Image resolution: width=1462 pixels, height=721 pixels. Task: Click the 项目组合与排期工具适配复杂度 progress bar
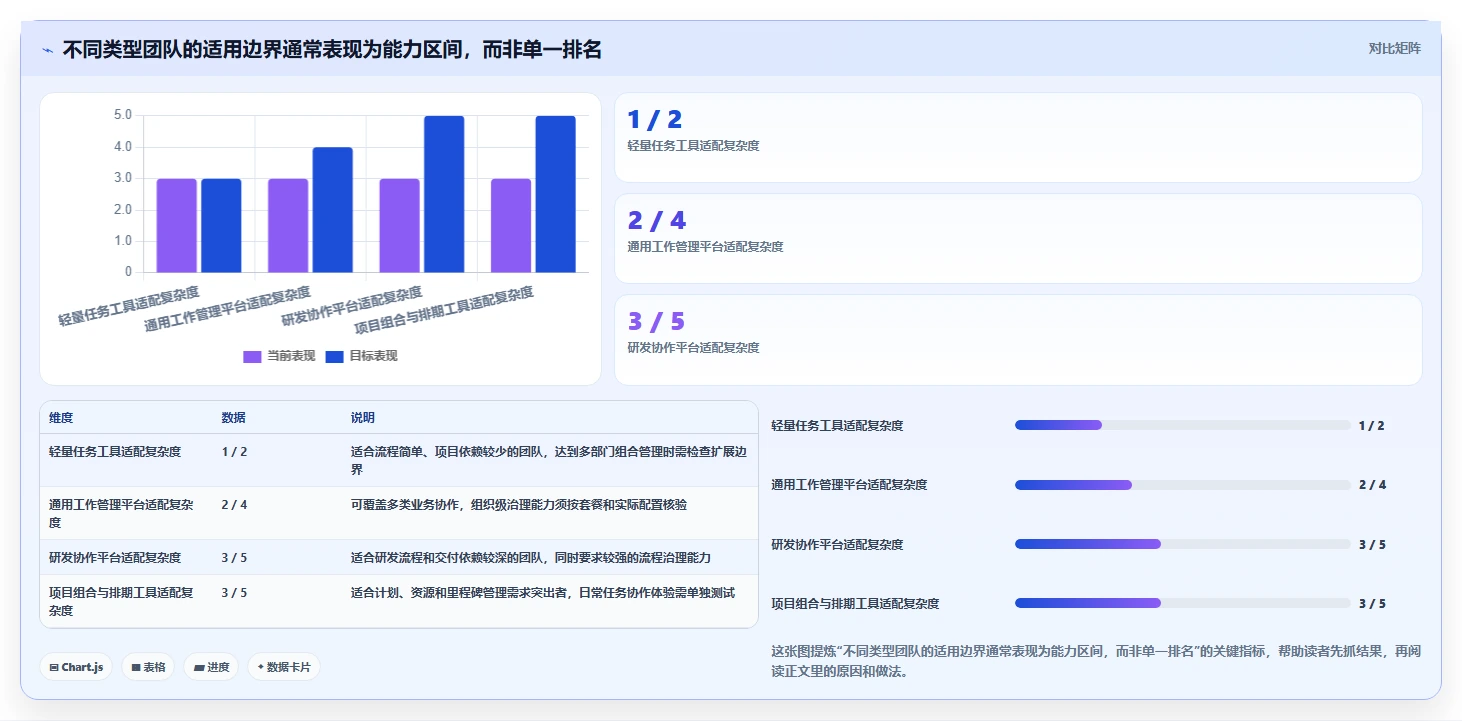tap(1183, 603)
